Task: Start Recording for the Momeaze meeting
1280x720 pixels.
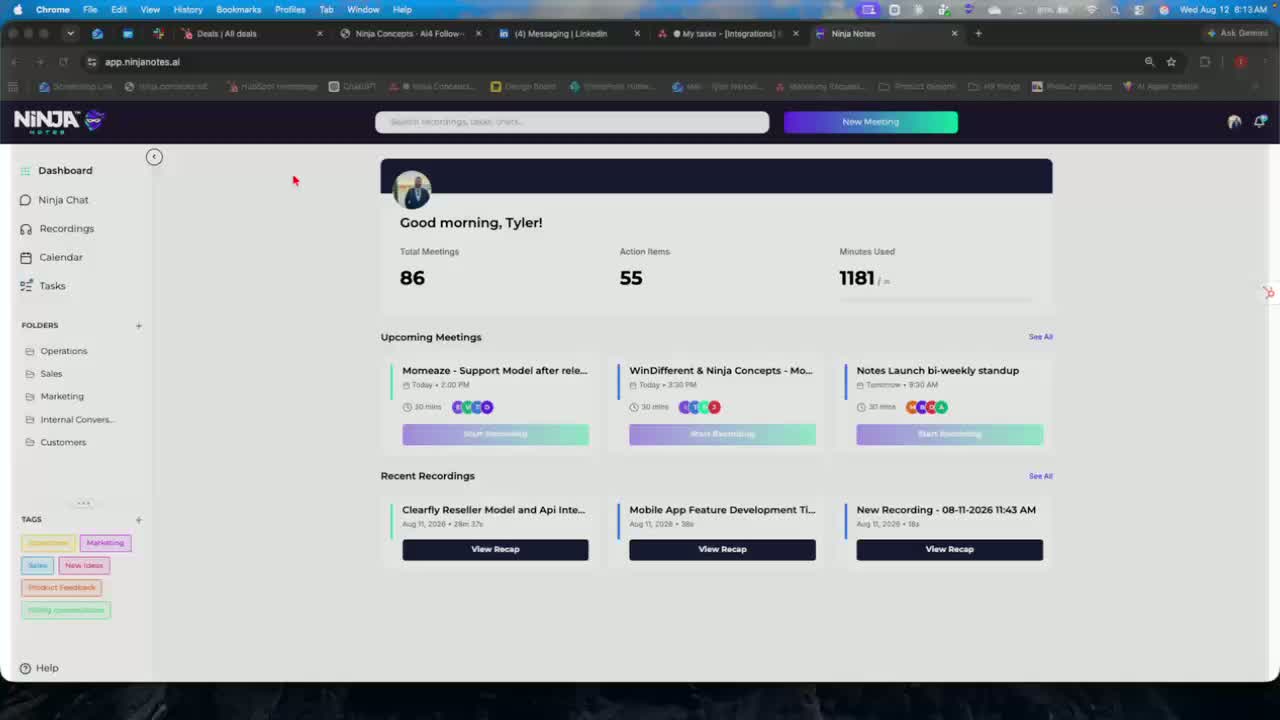Action: coord(495,434)
